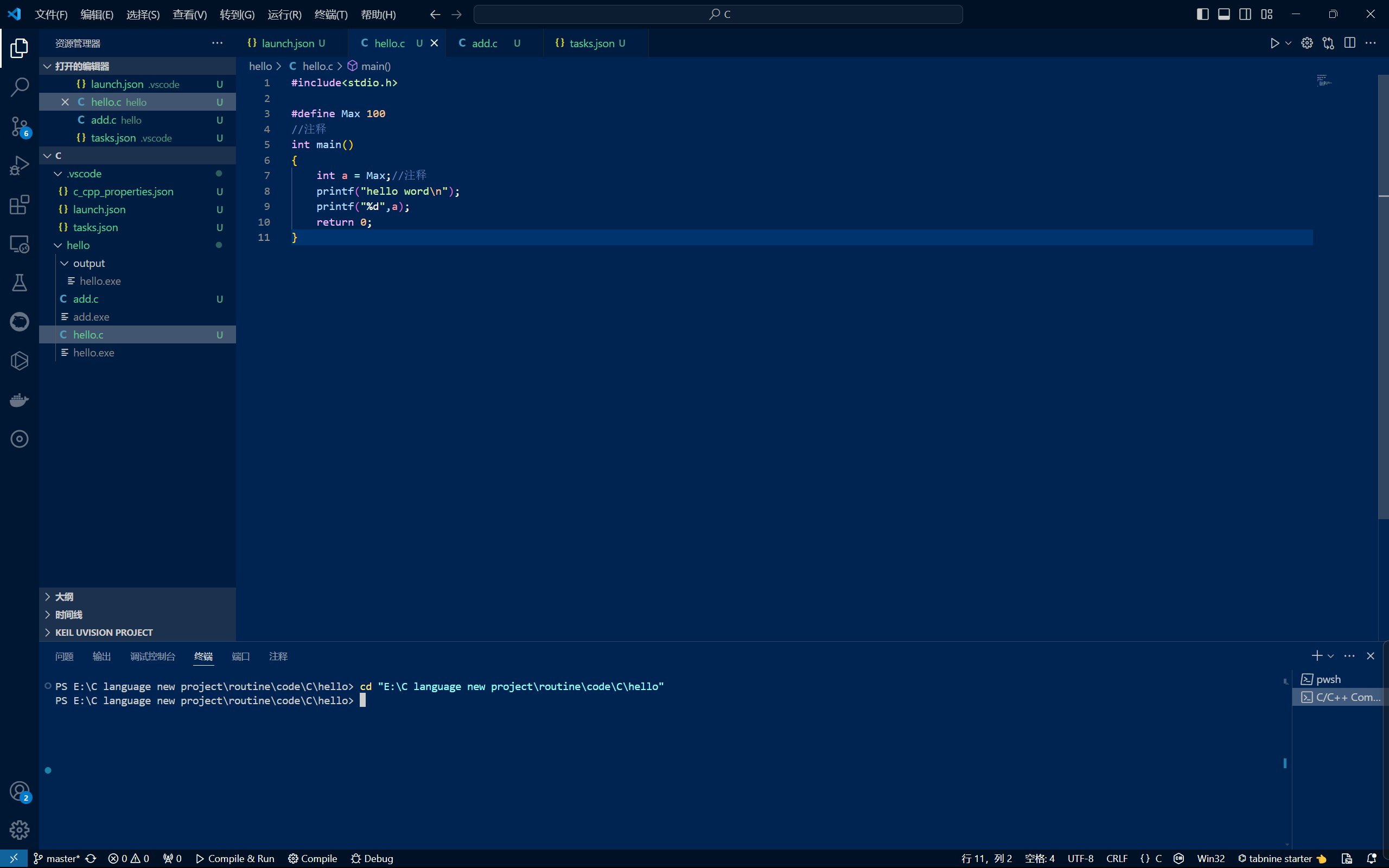Image resolution: width=1389 pixels, height=868 pixels.
Task: Open the Docker whale icon view
Action: coord(19,400)
